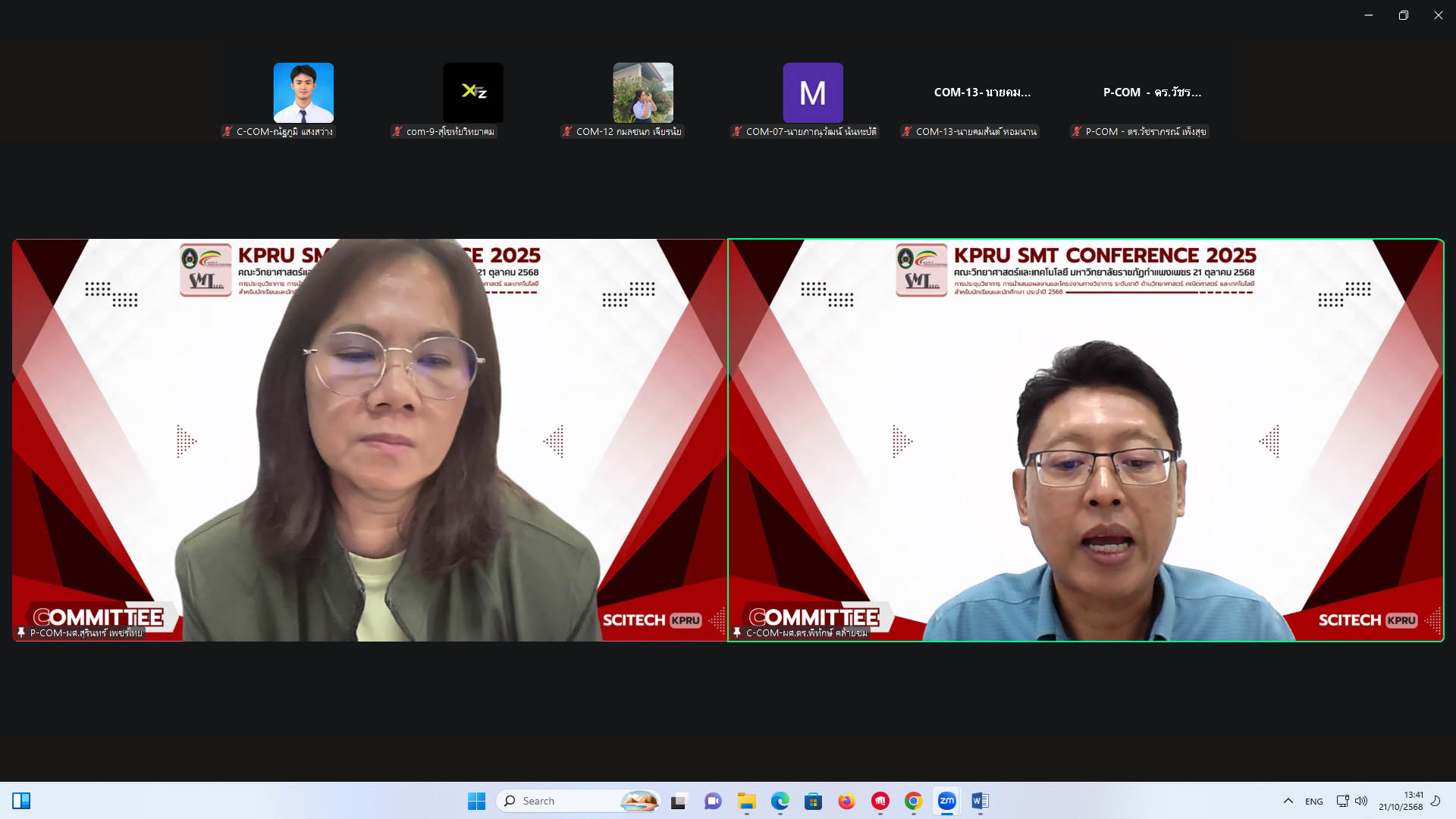This screenshot has width=1456, height=819.
Task: Click the volume speaker tray icon
Action: (1361, 801)
